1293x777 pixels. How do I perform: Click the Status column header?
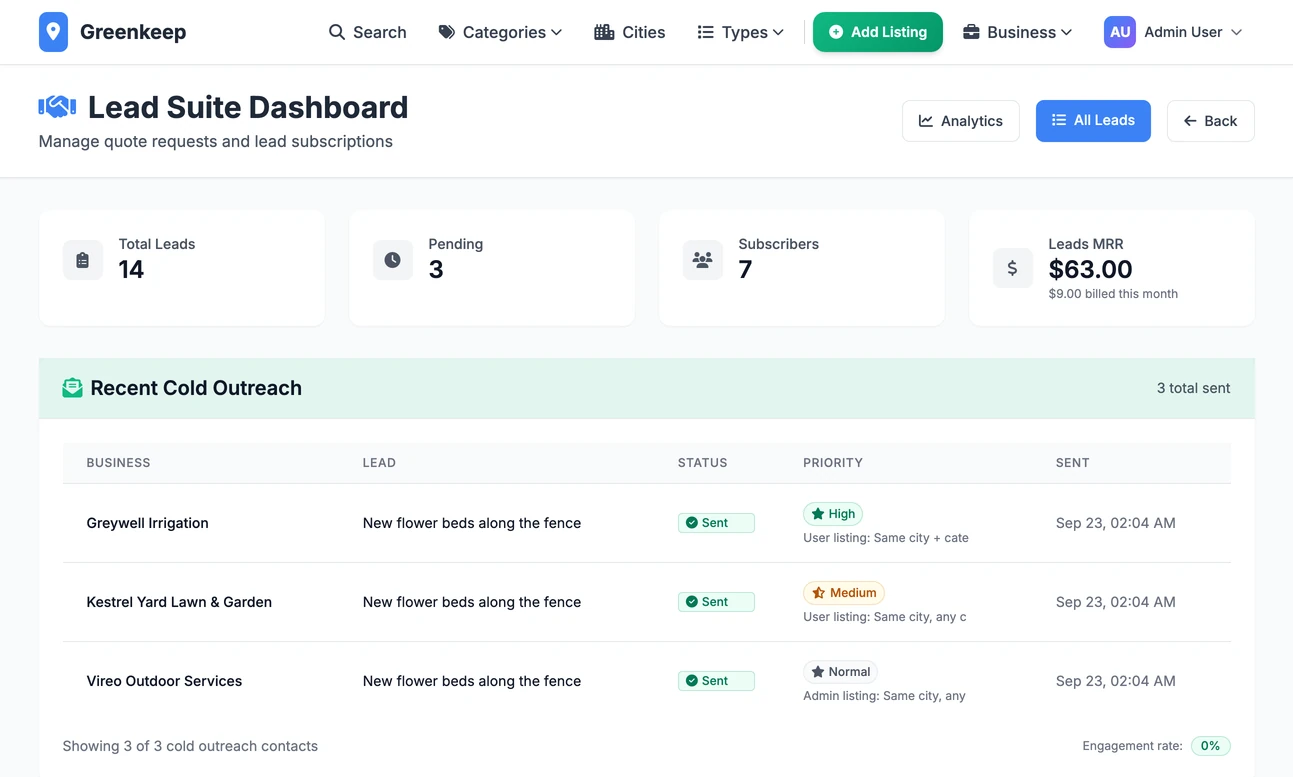pos(703,463)
